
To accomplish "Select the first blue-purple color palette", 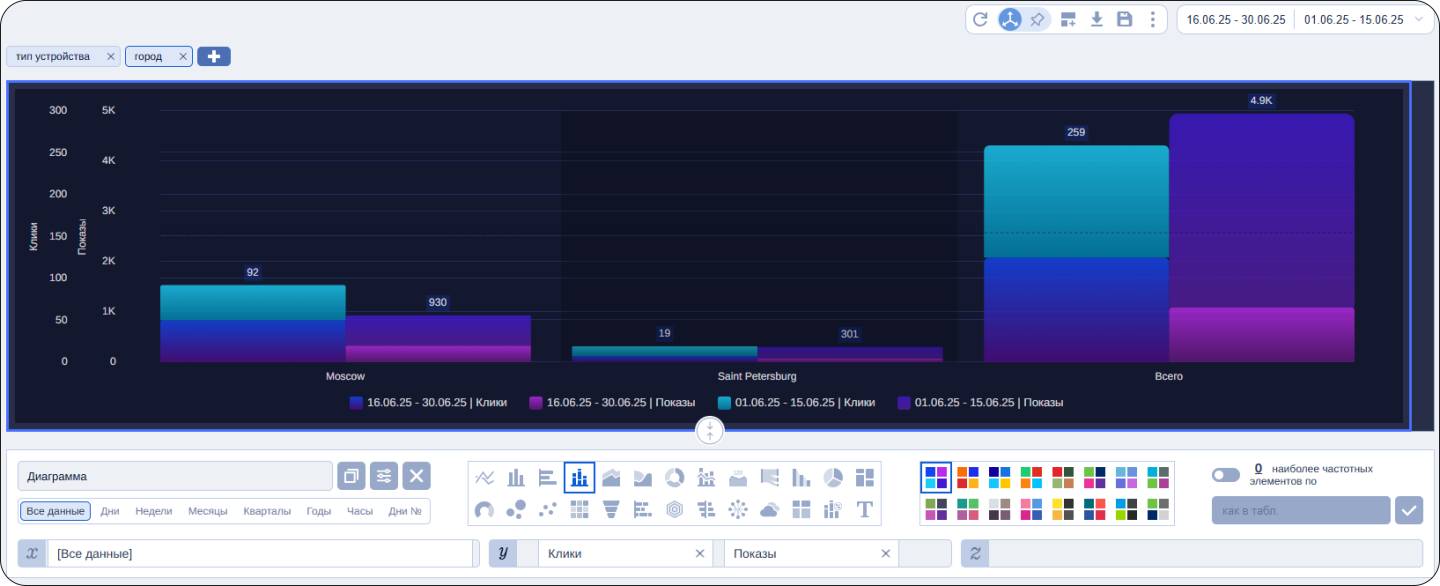I will pos(936,478).
